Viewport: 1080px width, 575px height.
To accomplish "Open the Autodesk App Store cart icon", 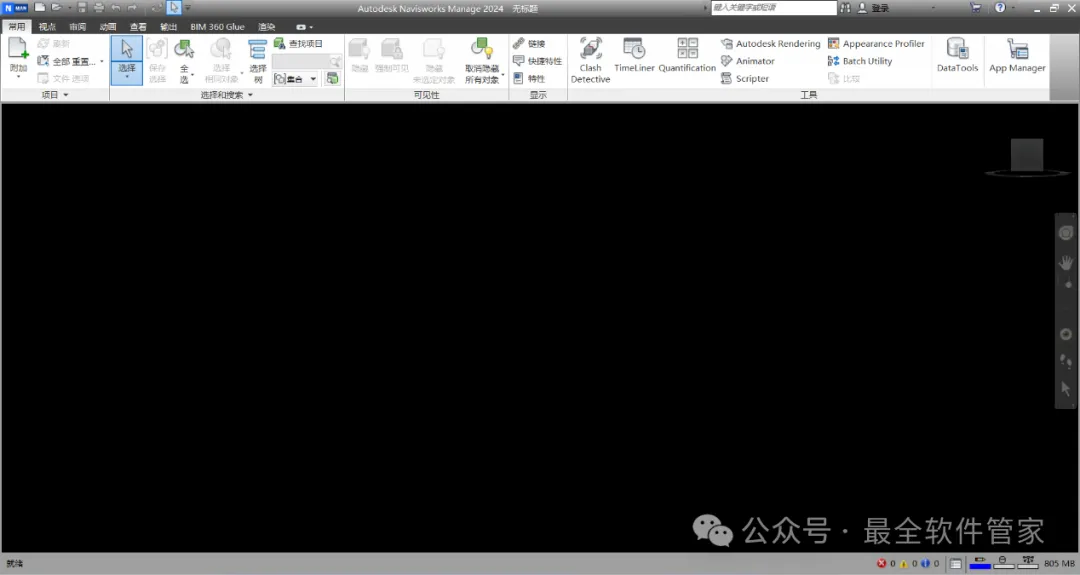I will 975,8.
